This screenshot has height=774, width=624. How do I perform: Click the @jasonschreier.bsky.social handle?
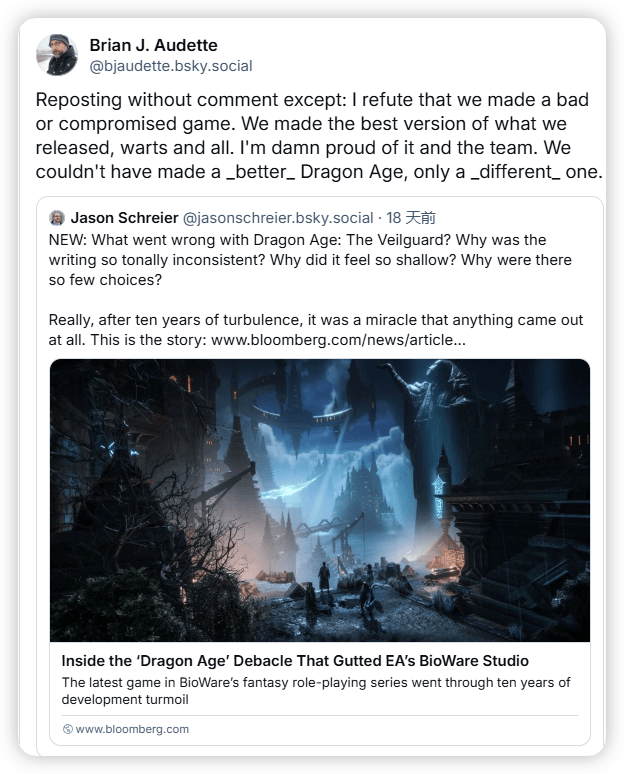click(x=278, y=218)
